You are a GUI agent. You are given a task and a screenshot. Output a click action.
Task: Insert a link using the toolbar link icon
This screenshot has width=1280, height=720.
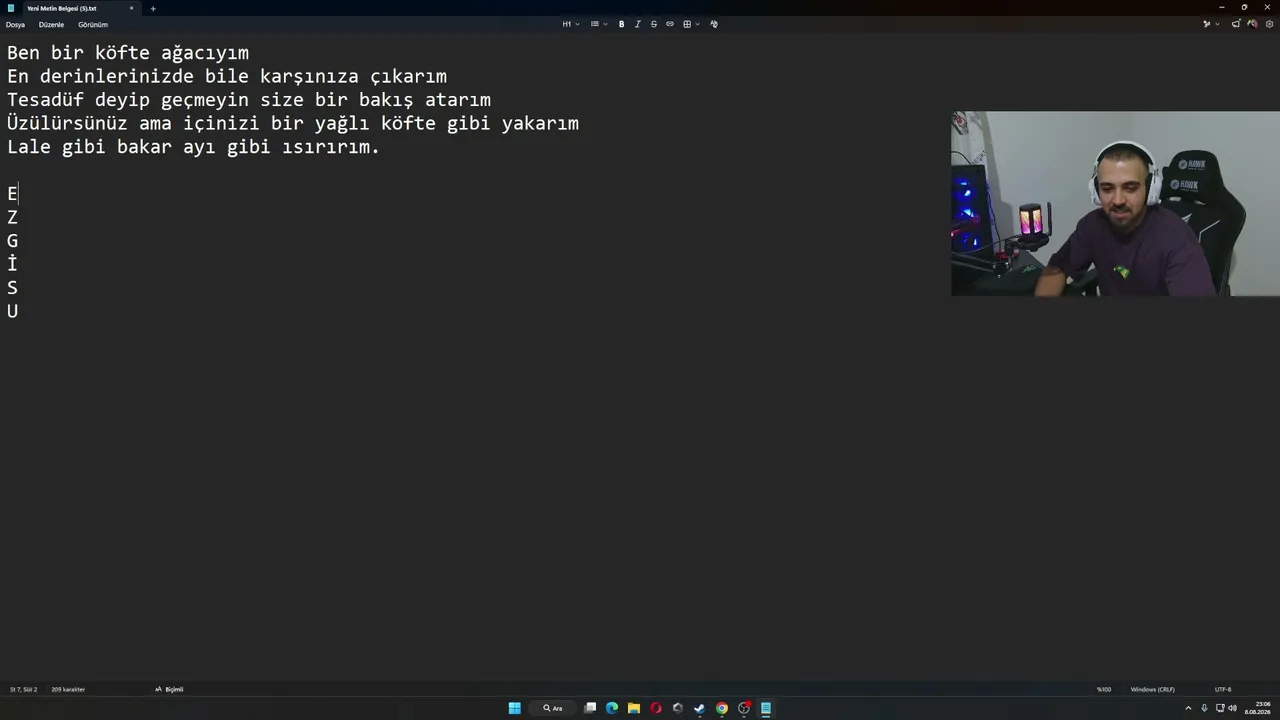[670, 24]
